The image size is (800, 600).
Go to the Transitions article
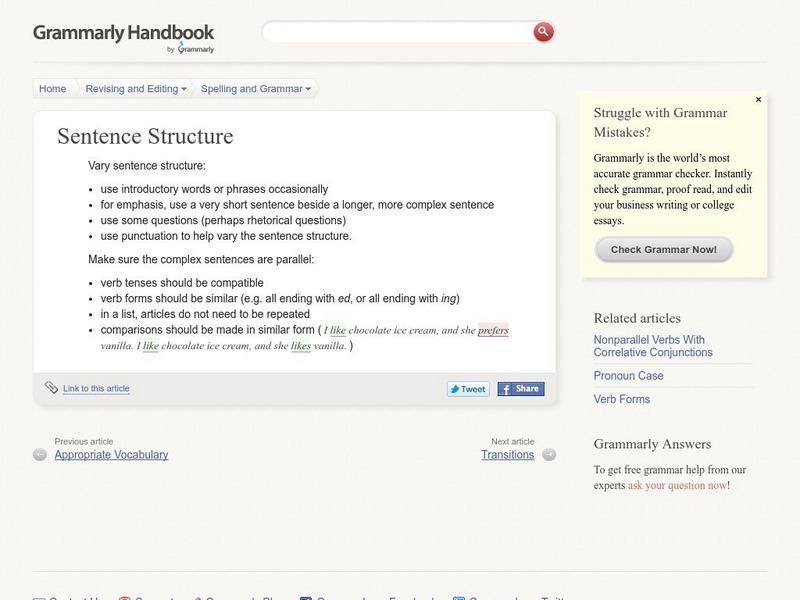[x=507, y=454]
